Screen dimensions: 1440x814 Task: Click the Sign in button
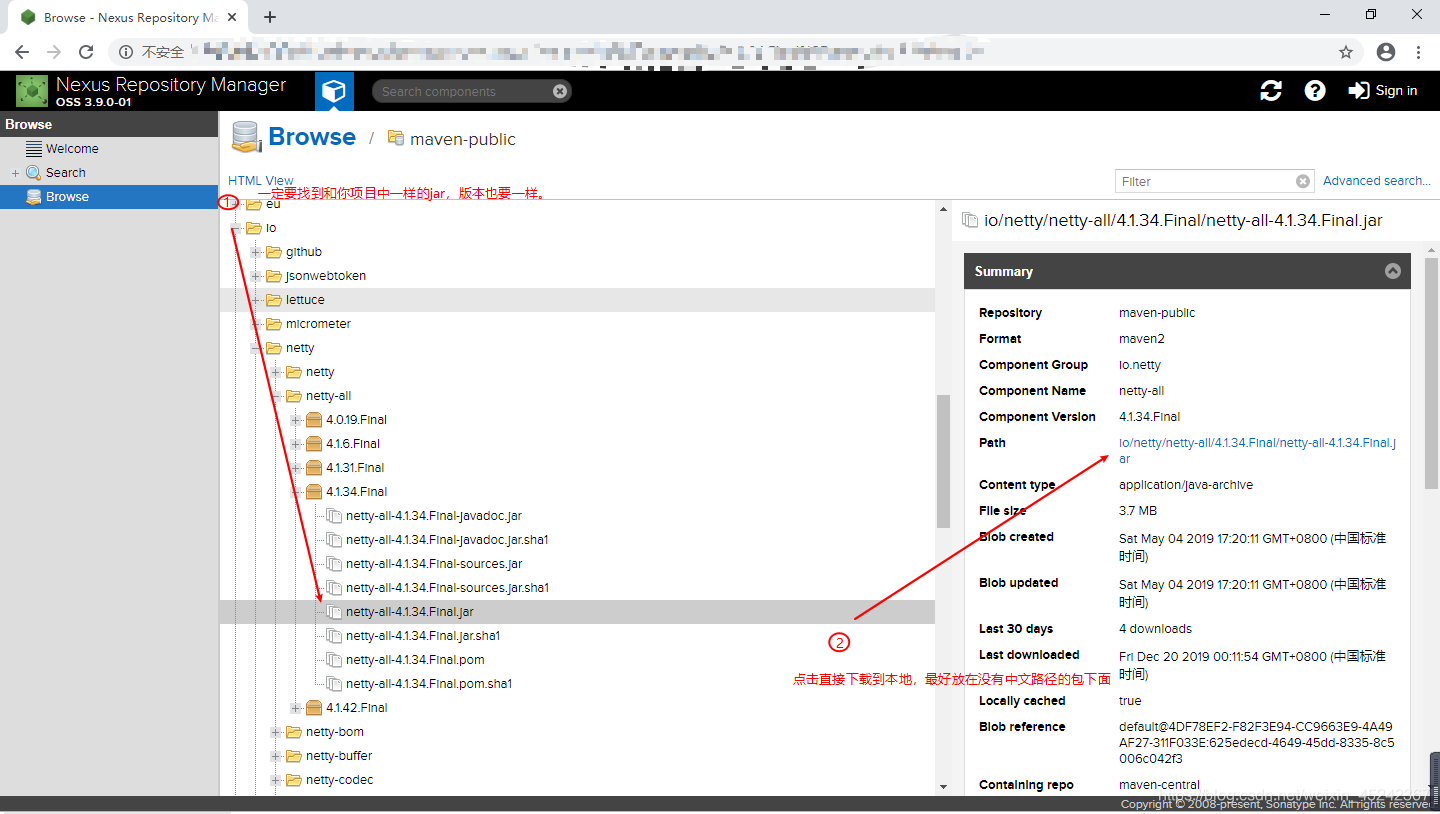1383,91
